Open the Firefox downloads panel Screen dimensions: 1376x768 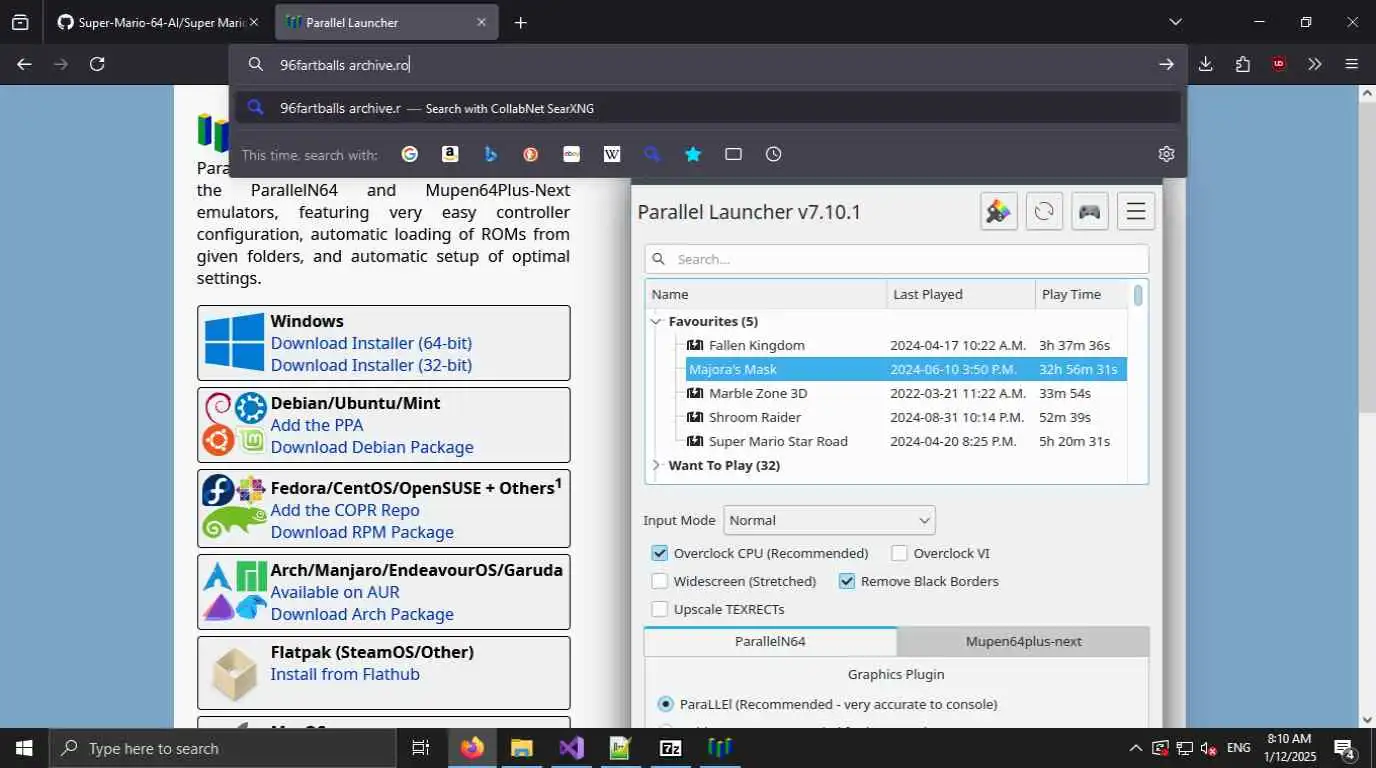point(1206,64)
